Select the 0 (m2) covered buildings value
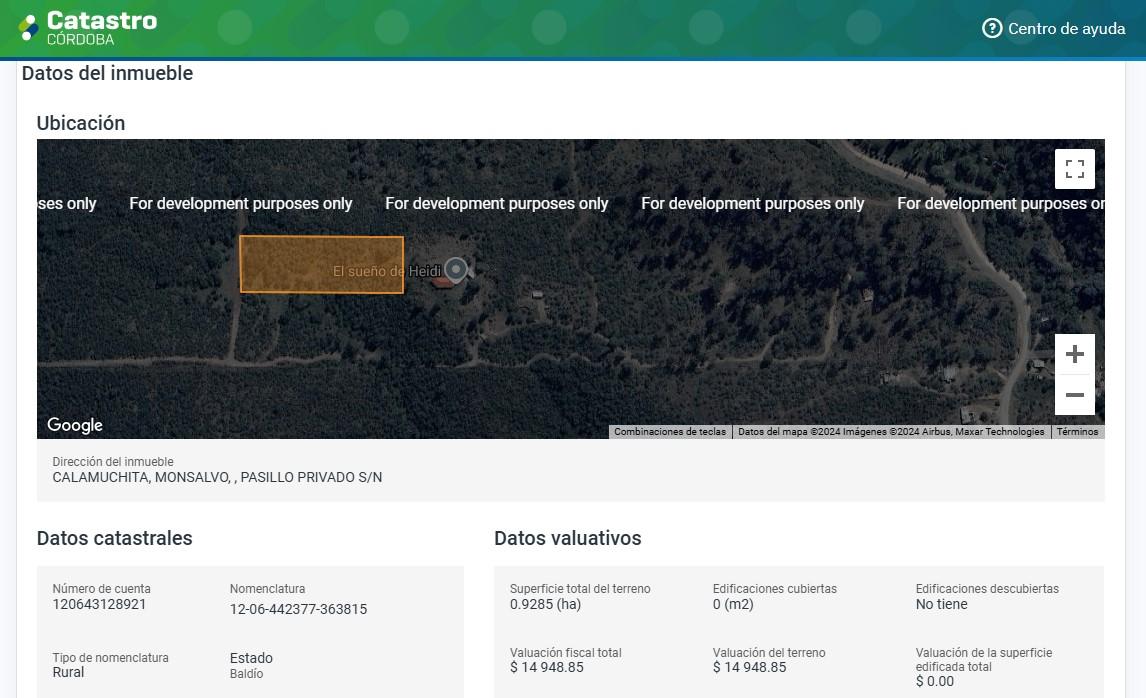This screenshot has height=698, width=1146. pyautogui.click(x=733, y=604)
